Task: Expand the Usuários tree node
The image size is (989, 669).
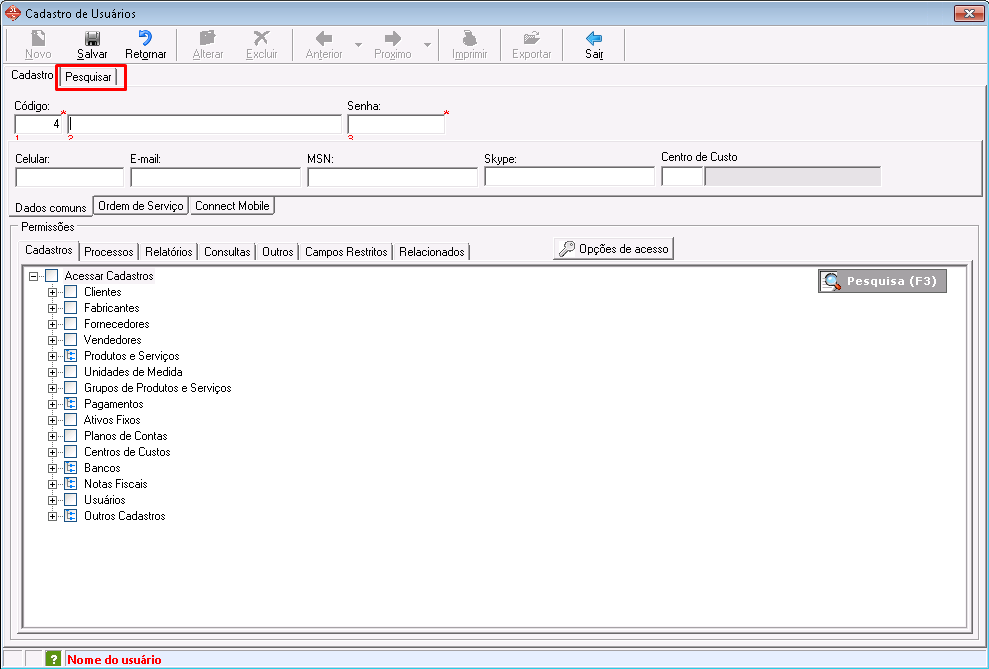Action: (x=52, y=500)
